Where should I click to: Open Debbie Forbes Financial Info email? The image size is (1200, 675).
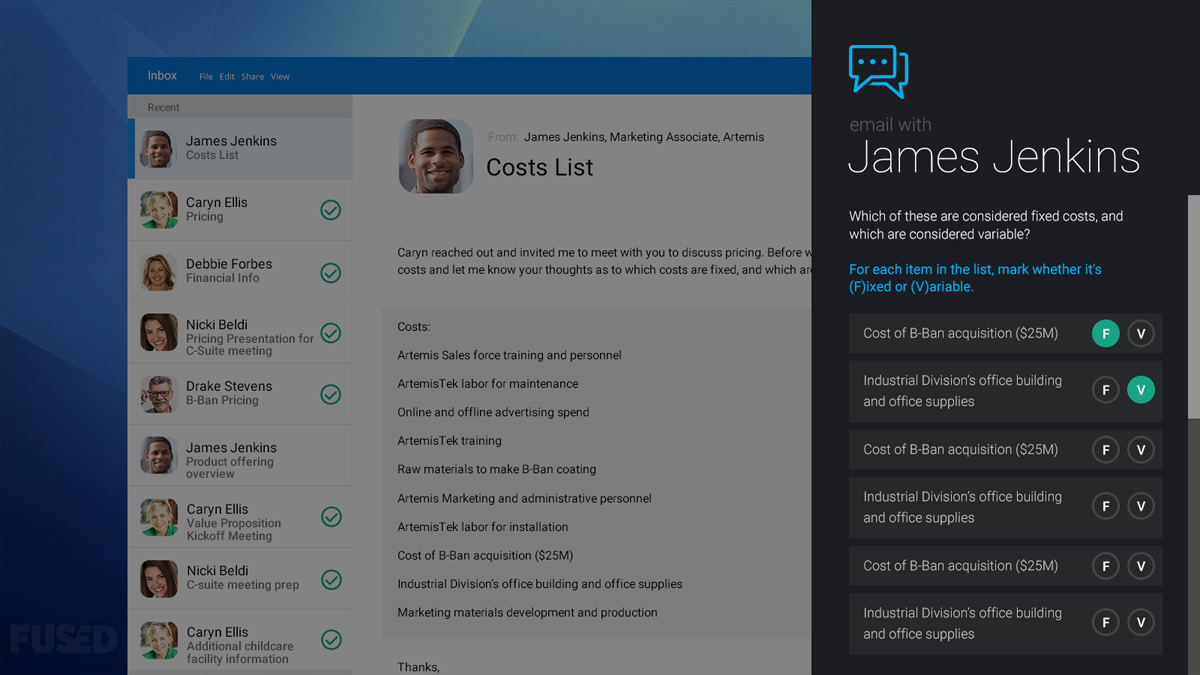pos(240,272)
